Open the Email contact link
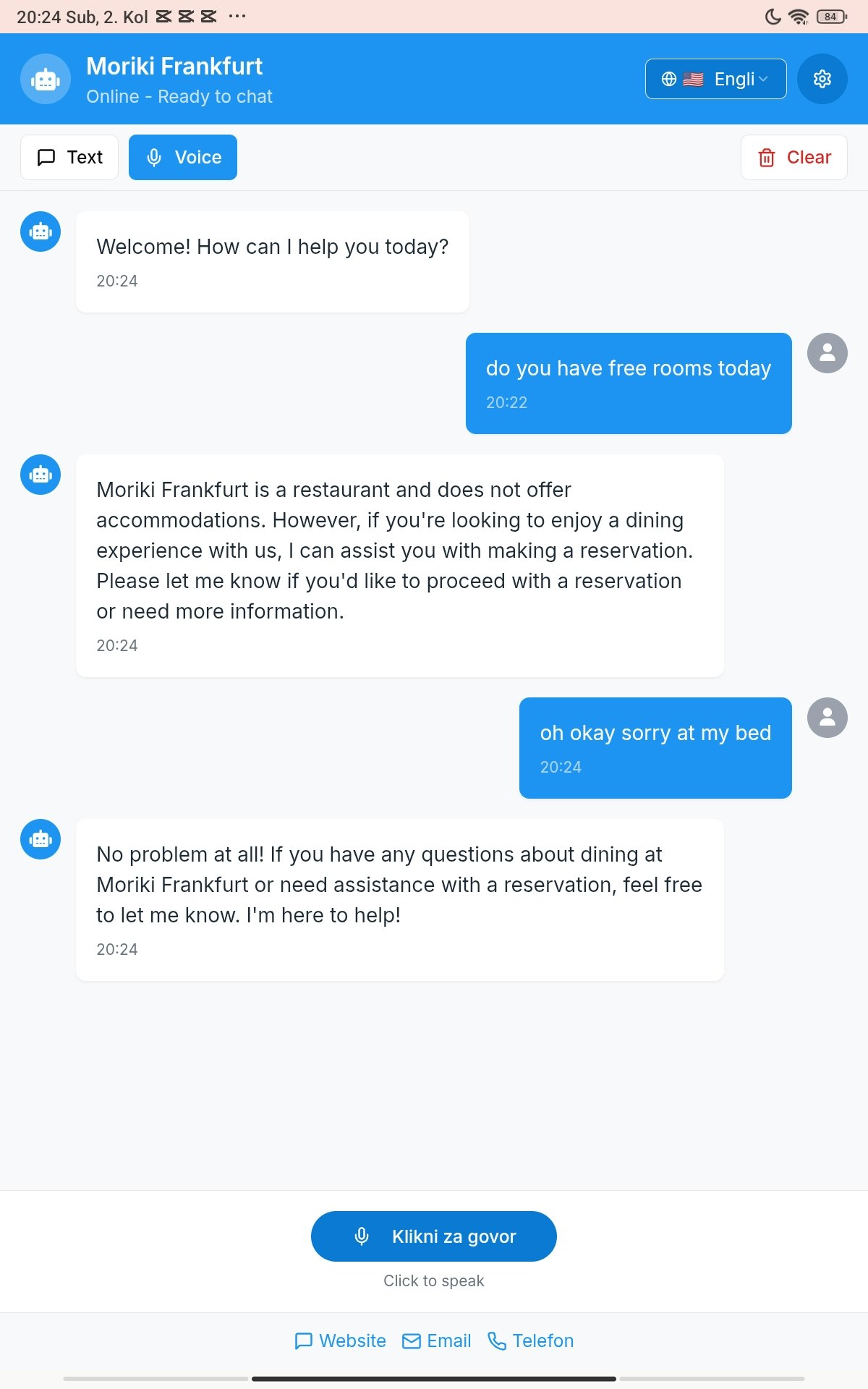Image resolution: width=868 pixels, height=1389 pixels. (436, 1341)
